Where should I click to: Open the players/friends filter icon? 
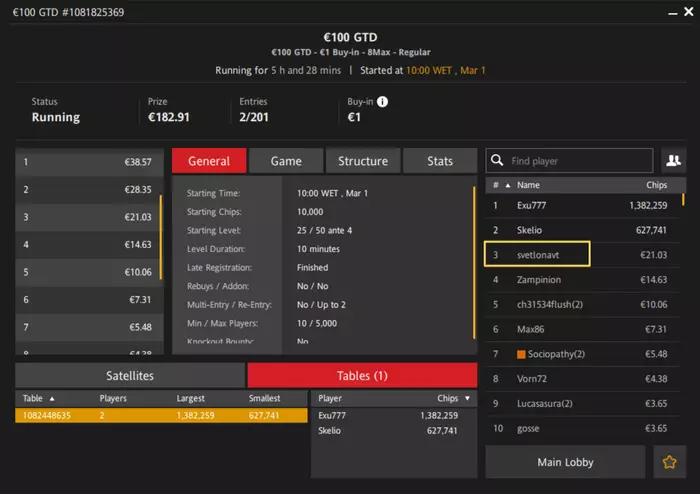click(673, 160)
